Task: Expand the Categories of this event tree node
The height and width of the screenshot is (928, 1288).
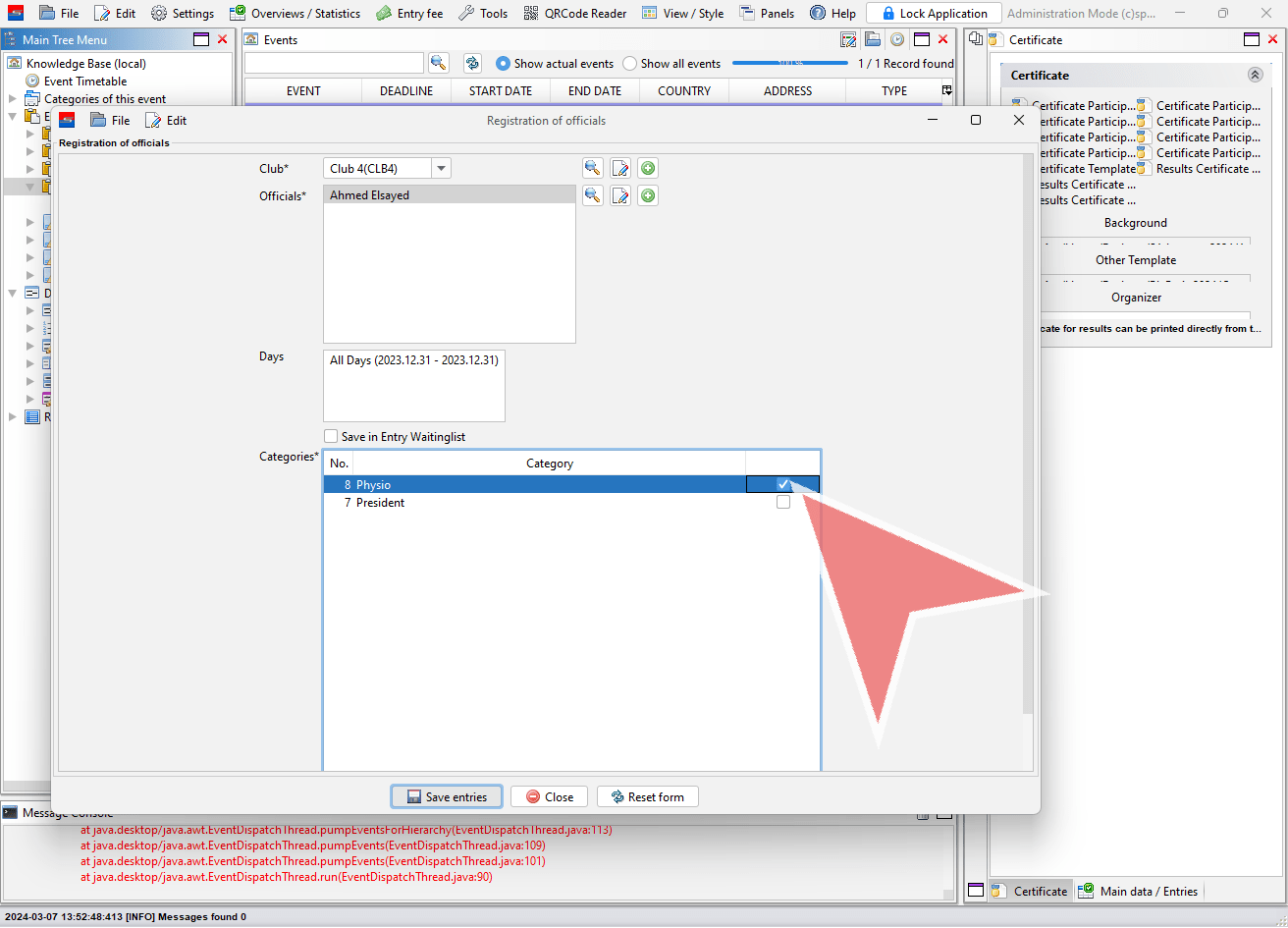Action: [x=13, y=98]
